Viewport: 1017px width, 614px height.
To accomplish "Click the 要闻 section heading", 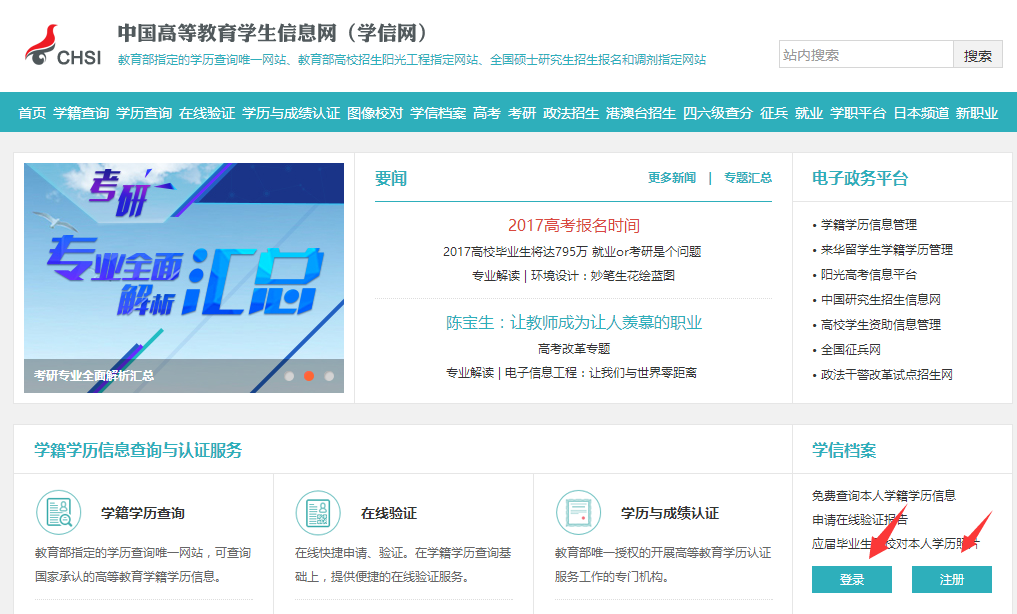I will click(390, 178).
